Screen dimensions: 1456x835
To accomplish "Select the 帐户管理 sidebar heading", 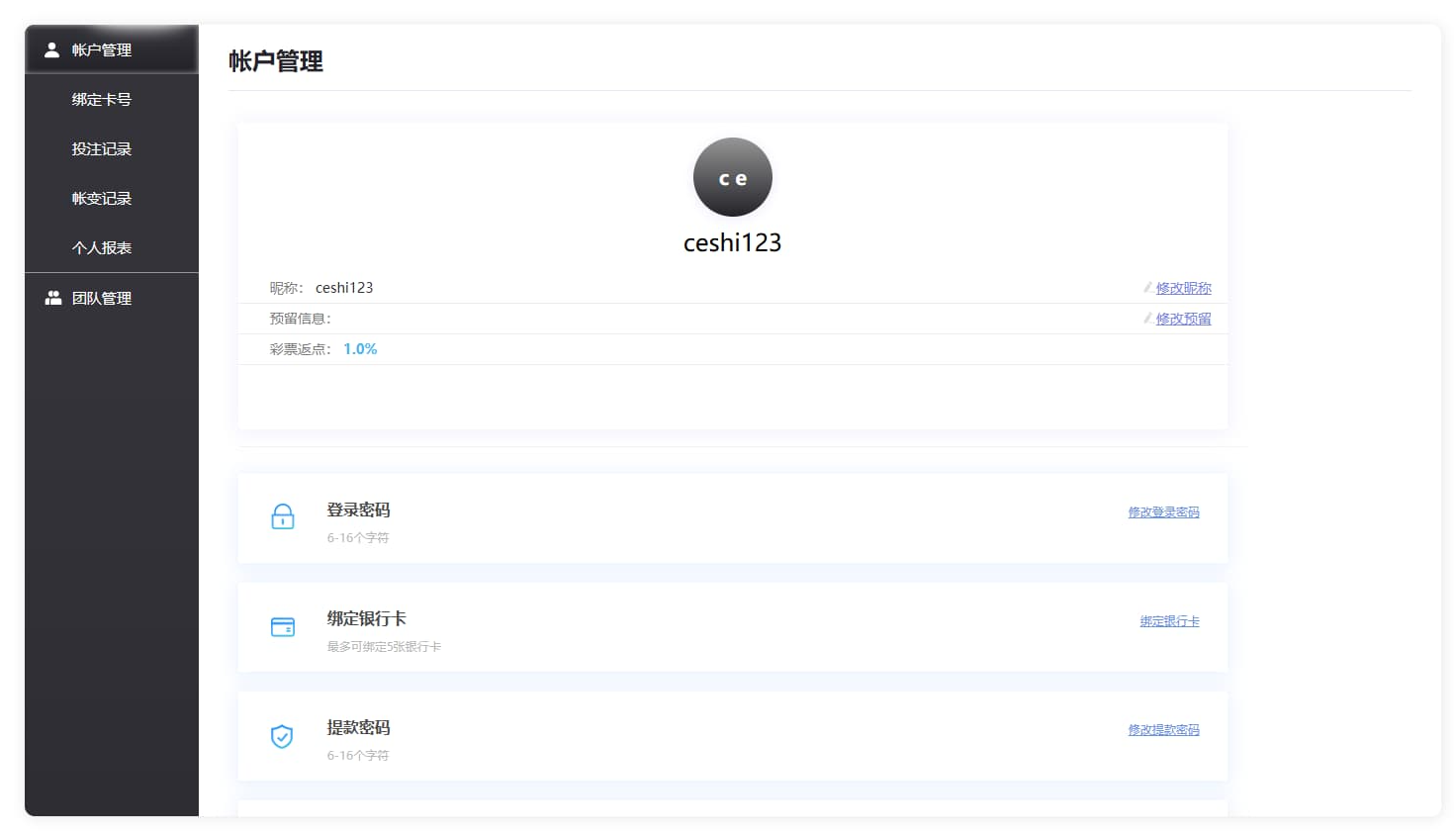I will coord(101,49).
